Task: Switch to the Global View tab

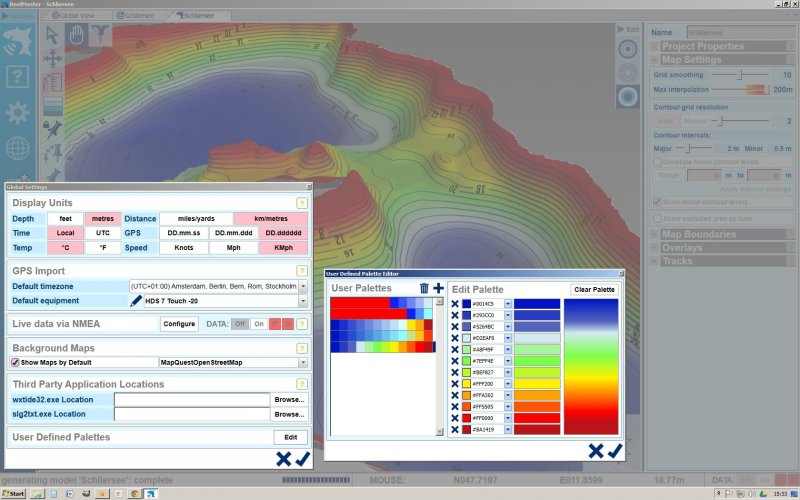Action: (x=78, y=17)
